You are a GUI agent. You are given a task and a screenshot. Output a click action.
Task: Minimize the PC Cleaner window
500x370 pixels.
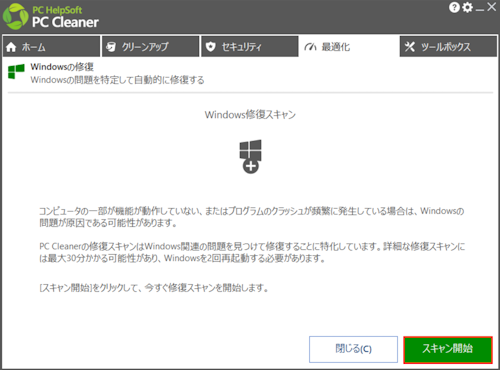point(480,9)
